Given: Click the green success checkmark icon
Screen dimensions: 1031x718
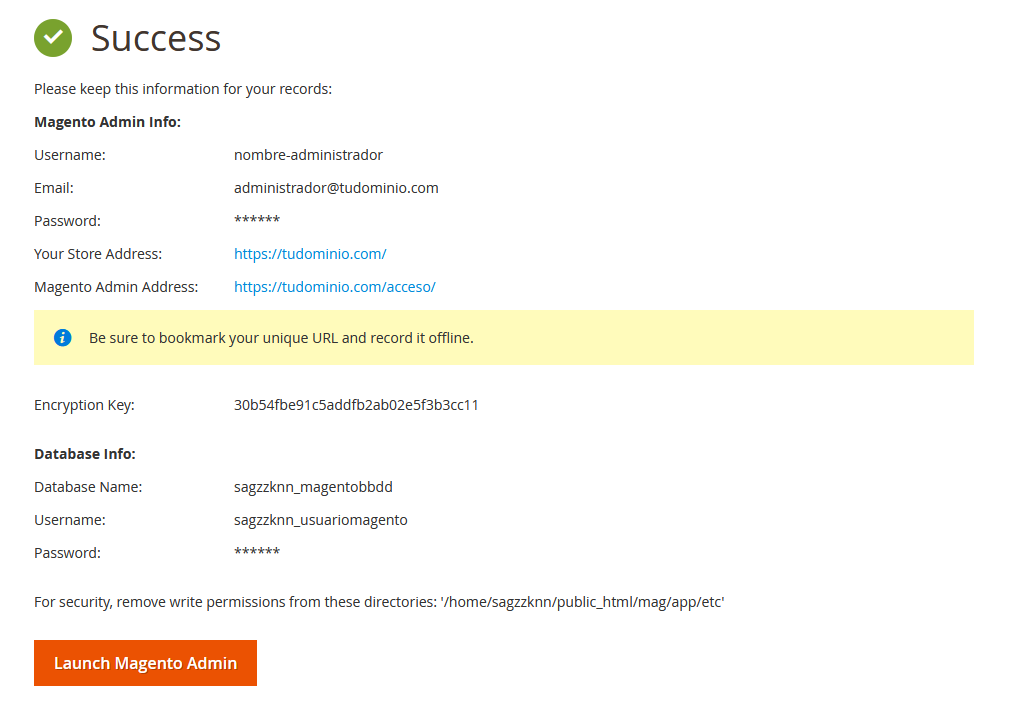Looking at the screenshot, I should pos(53,38).
